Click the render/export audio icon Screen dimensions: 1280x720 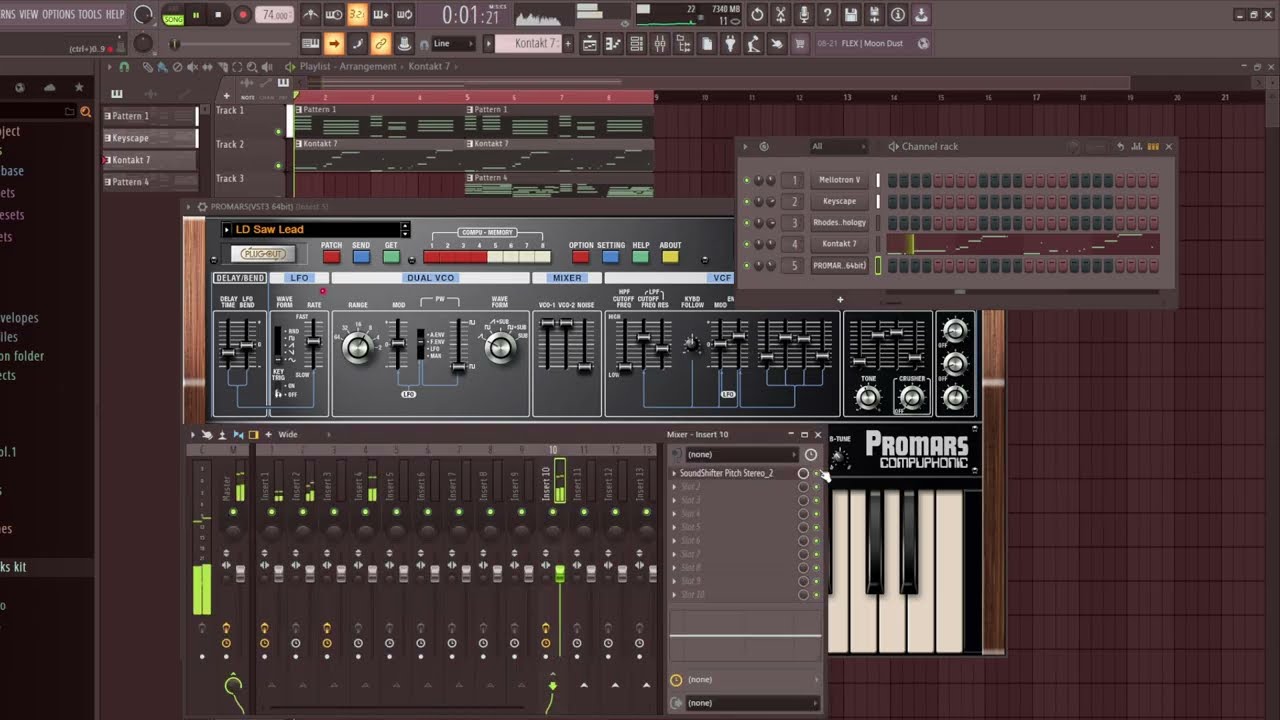(x=874, y=15)
